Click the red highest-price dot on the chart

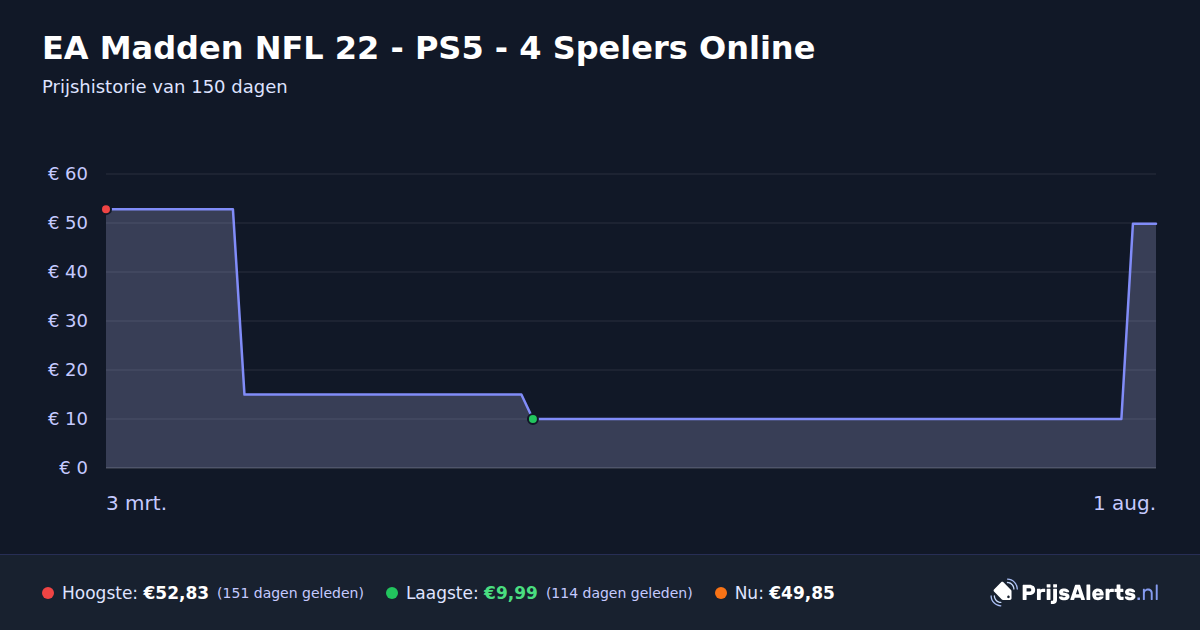click(106, 209)
